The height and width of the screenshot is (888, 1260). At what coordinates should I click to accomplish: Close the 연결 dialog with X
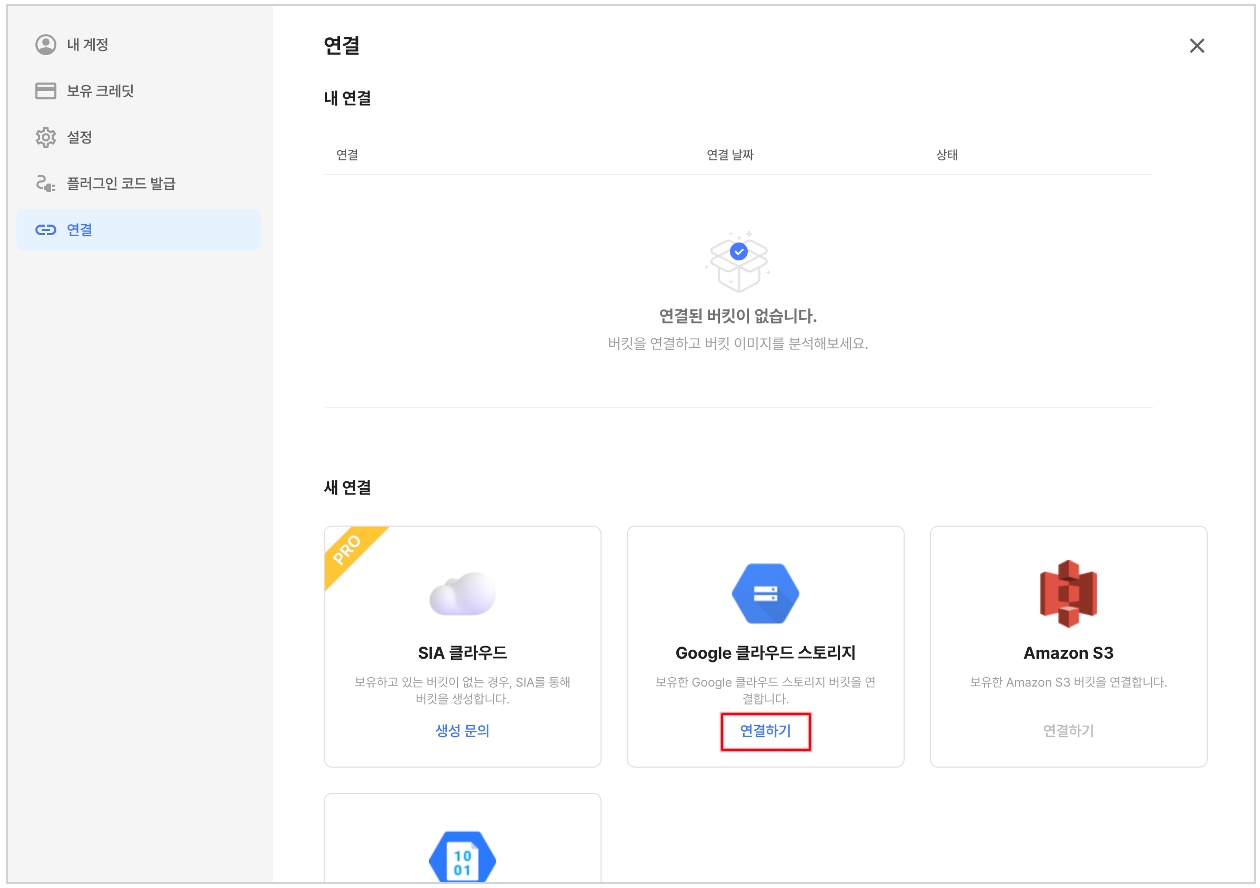(x=1196, y=46)
